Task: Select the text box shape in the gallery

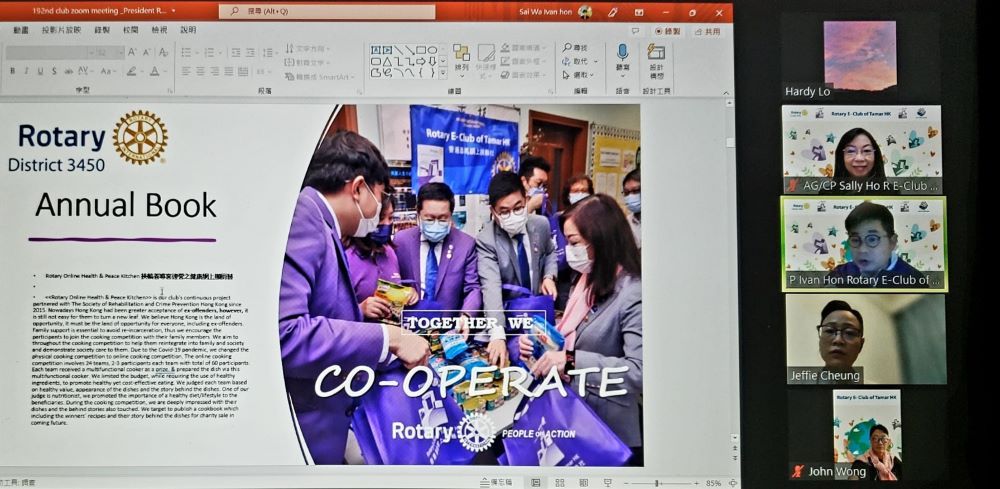Action: click(x=376, y=50)
